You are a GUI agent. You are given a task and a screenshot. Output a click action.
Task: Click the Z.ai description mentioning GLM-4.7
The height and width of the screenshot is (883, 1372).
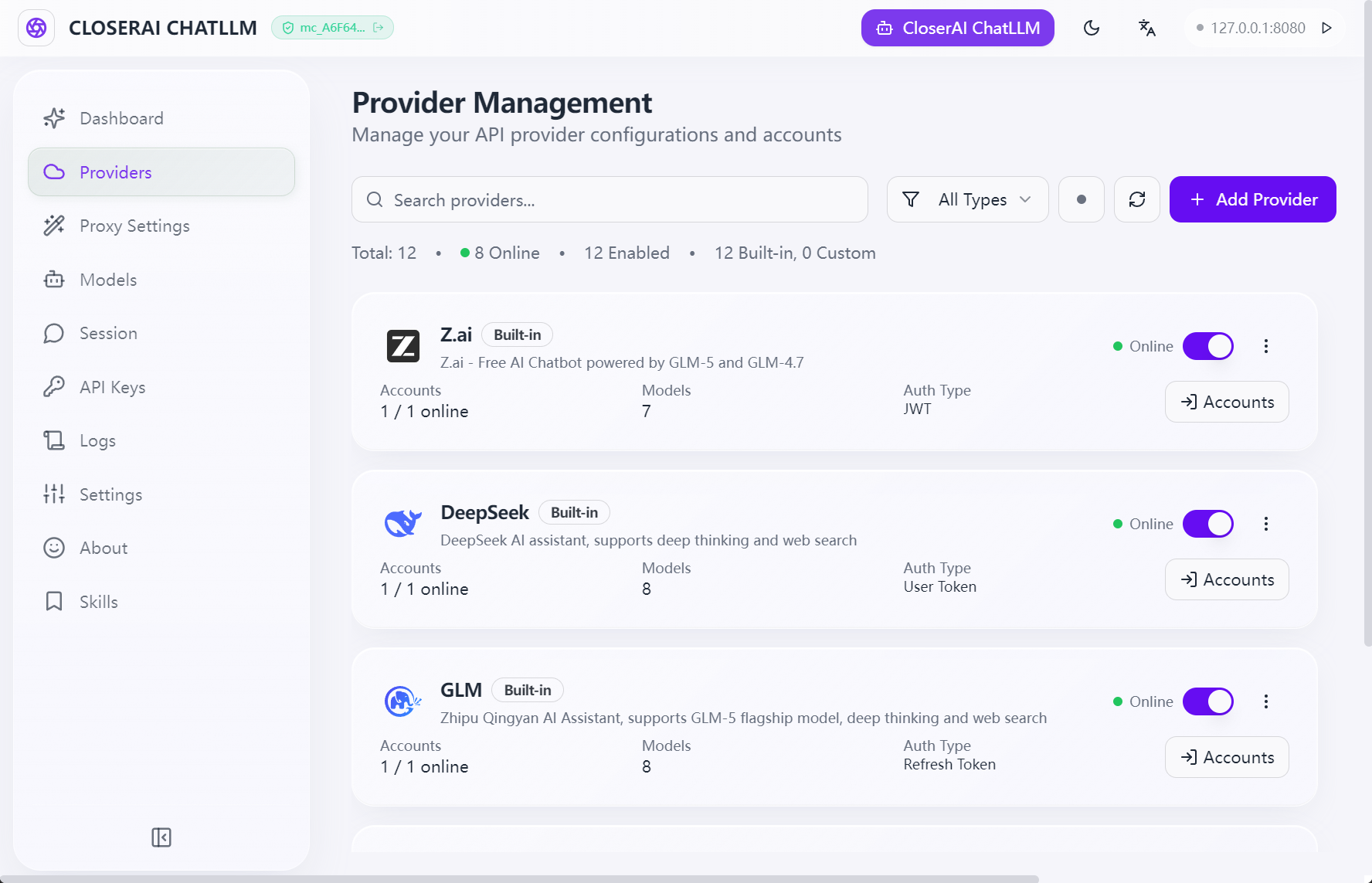click(x=622, y=362)
